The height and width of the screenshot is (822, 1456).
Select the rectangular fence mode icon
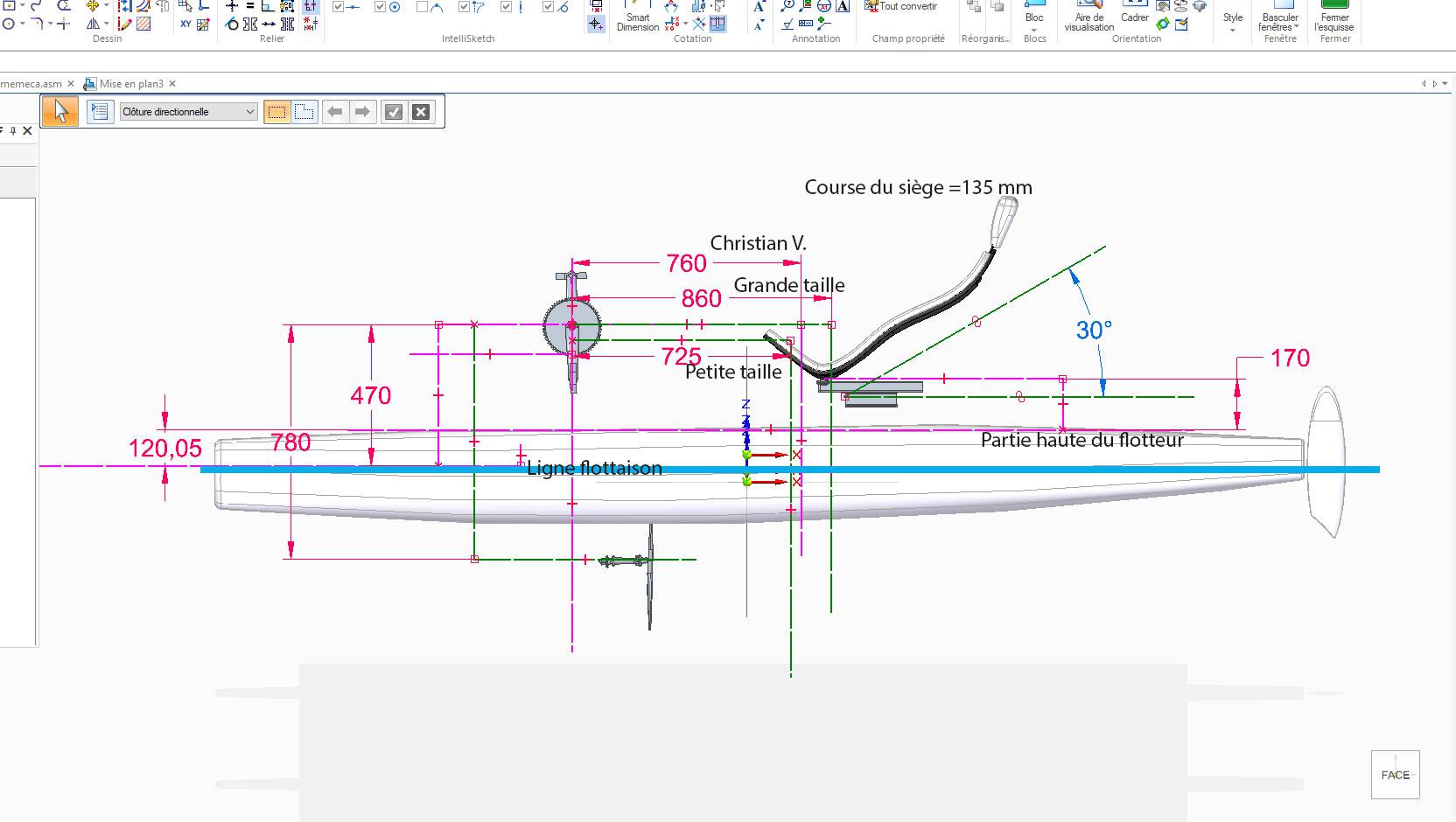click(276, 112)
